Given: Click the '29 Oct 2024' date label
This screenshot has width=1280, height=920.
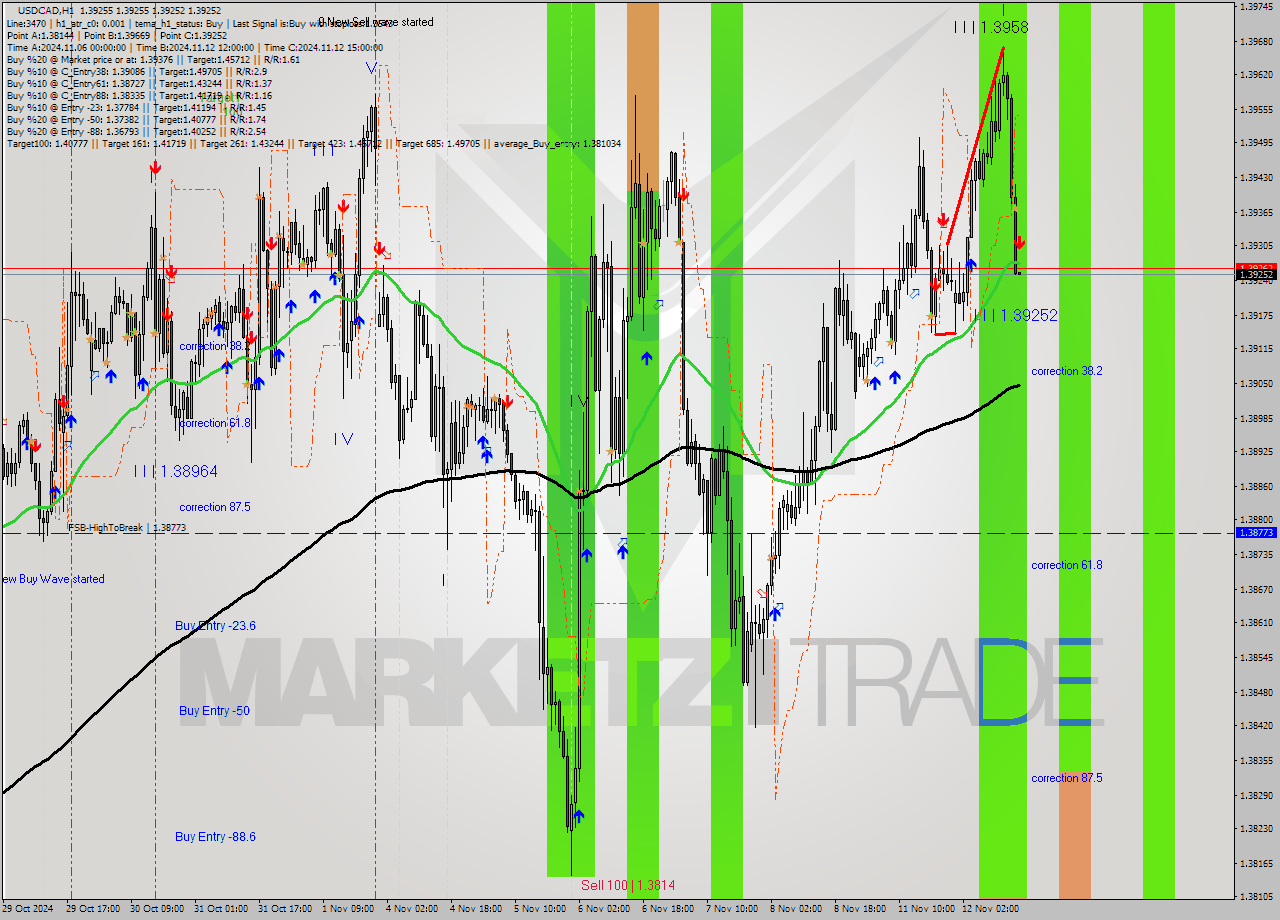Looking at the screenshot, I should point(27,909).
